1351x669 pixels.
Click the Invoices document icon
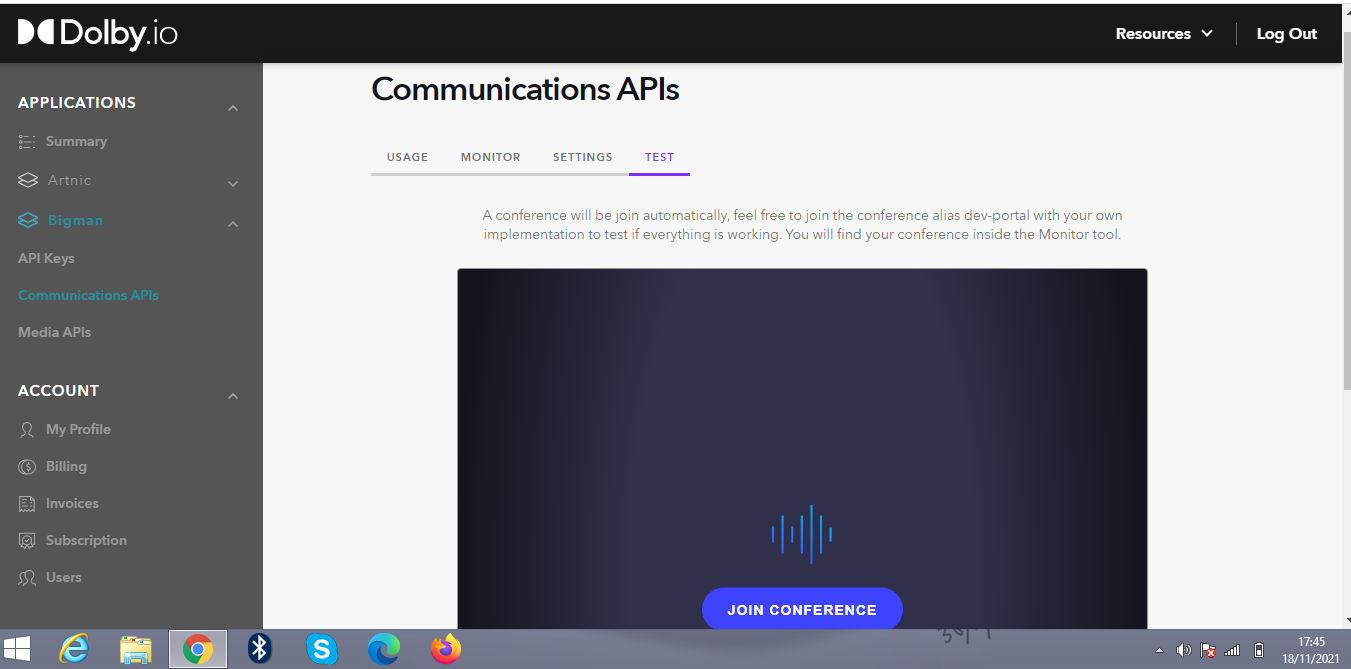27,504
